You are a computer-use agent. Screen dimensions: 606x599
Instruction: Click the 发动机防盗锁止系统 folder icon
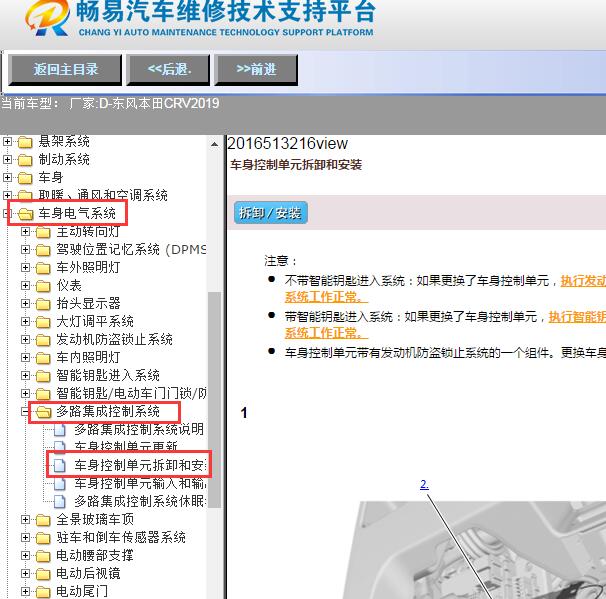pyautogui.click(x=43, y=340)
